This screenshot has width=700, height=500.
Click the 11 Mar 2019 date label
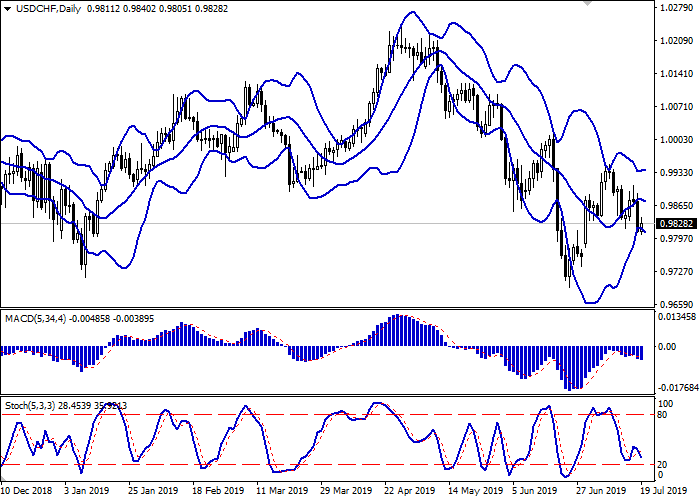[x=276, y=491]
